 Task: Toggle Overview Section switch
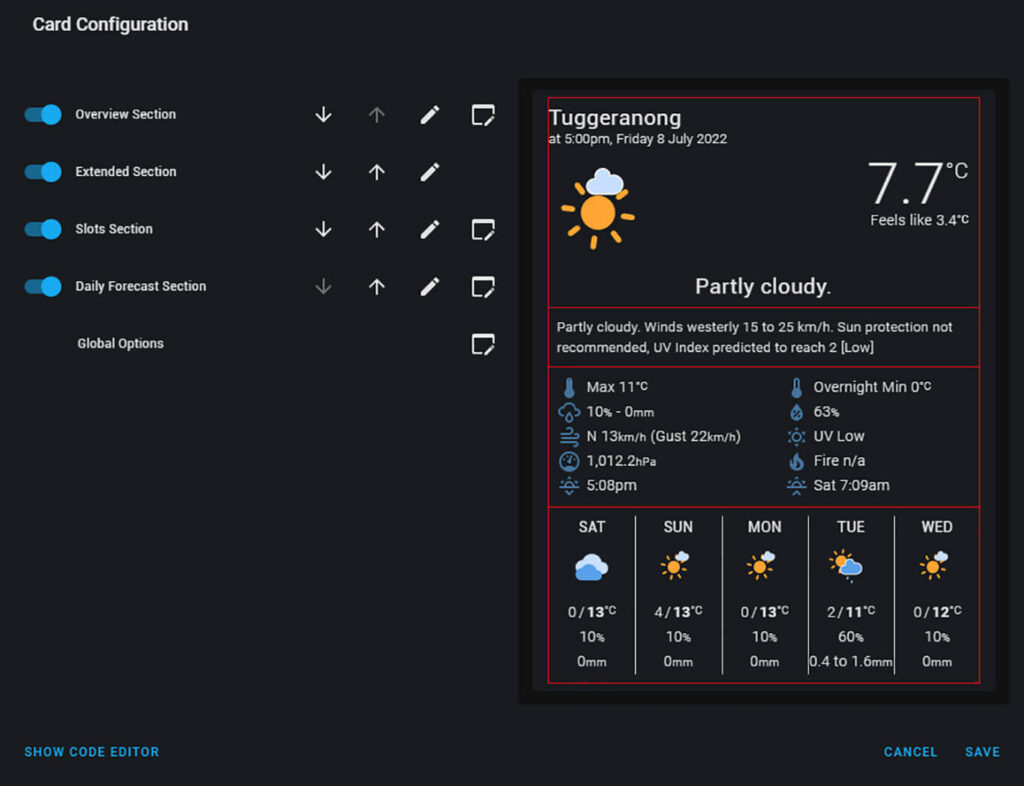point(43,114)
